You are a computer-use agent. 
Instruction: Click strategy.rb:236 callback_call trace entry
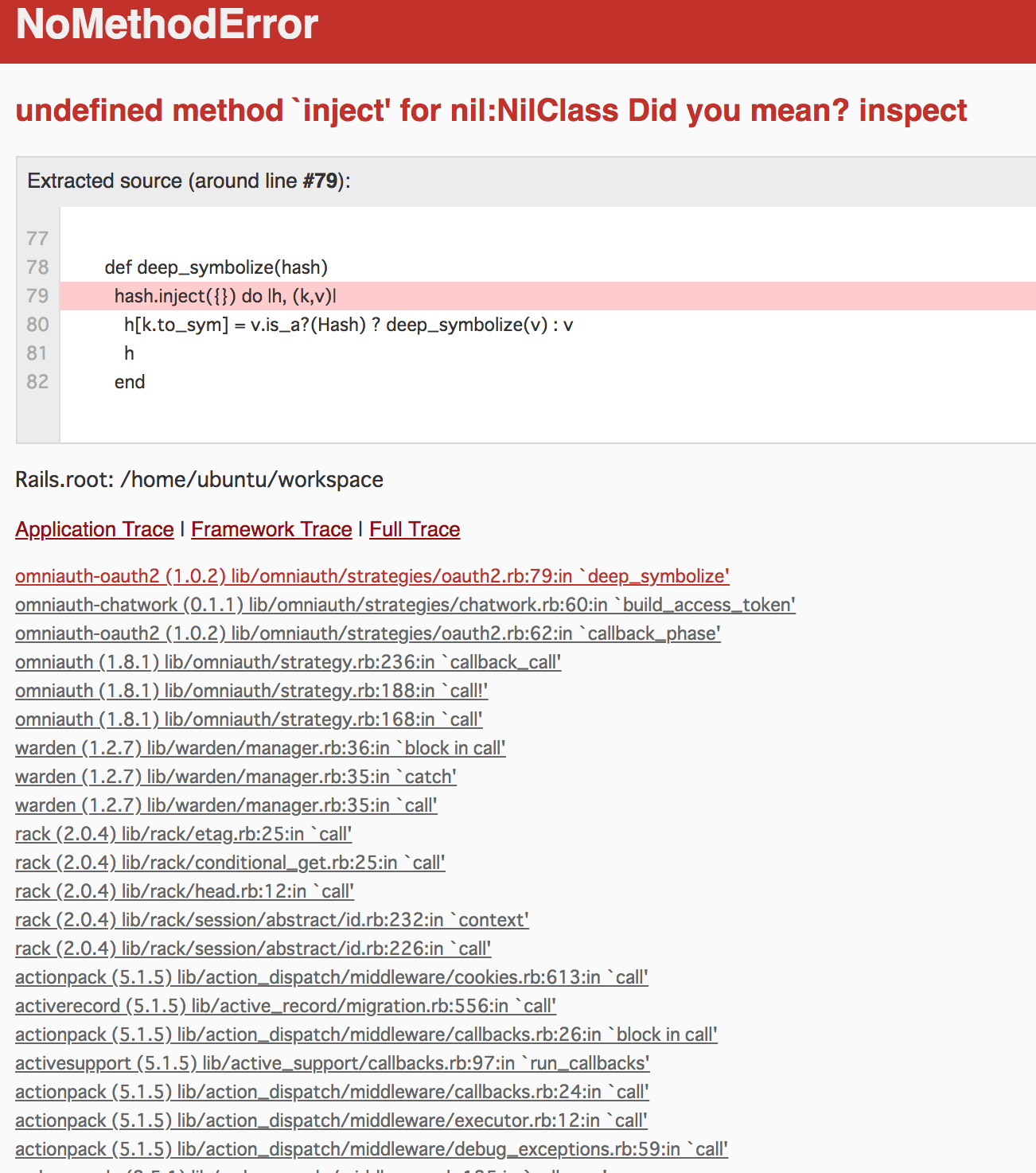(288, 662)
